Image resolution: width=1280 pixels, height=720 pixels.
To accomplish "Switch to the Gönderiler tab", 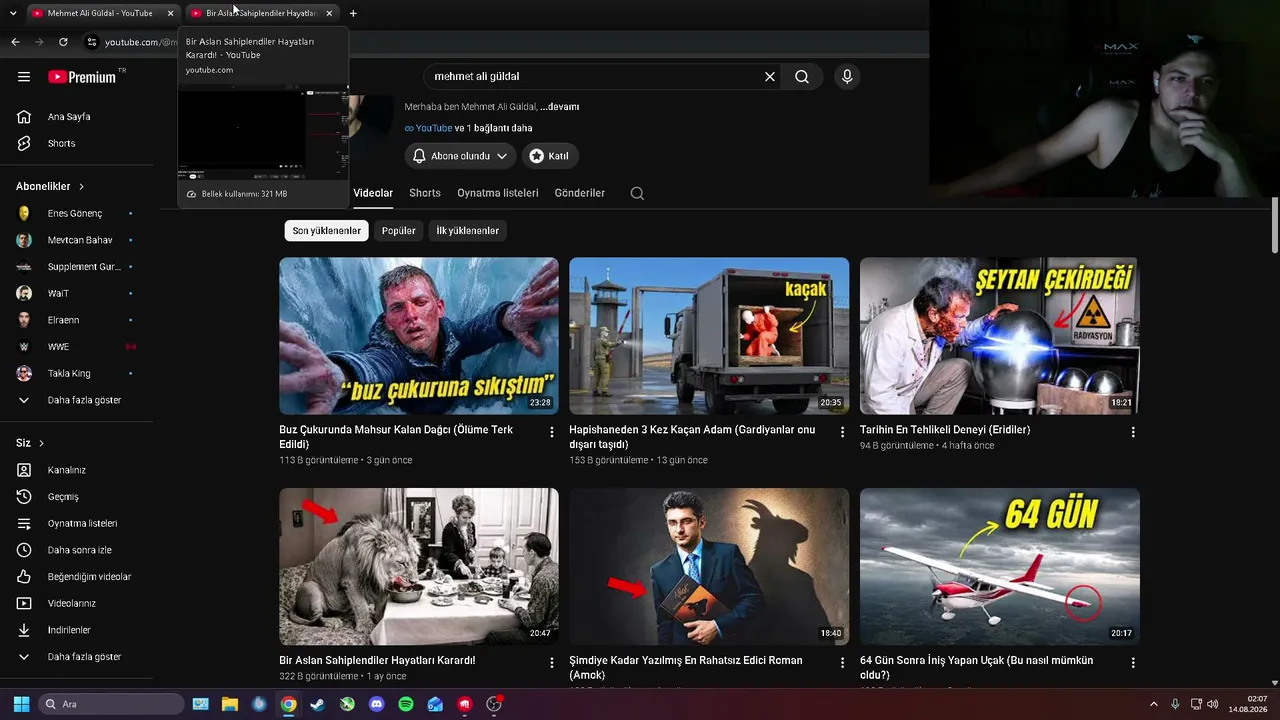I will (580, 193).
